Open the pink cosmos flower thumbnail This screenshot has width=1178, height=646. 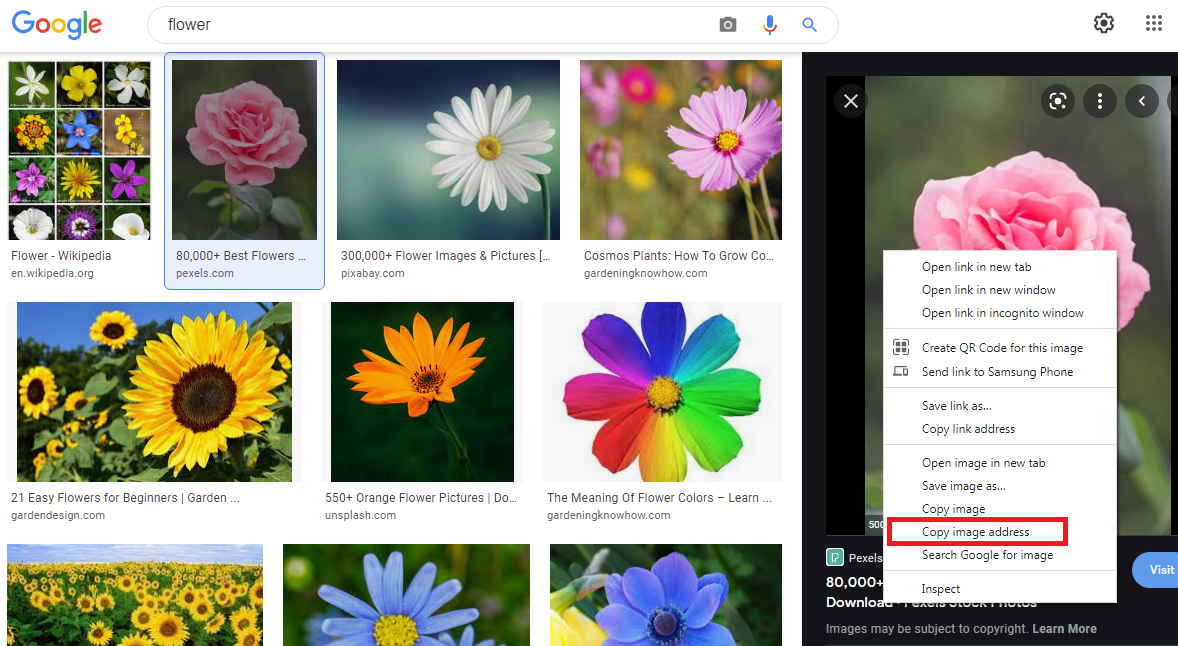pyautogui.click(x=681, y=150)
